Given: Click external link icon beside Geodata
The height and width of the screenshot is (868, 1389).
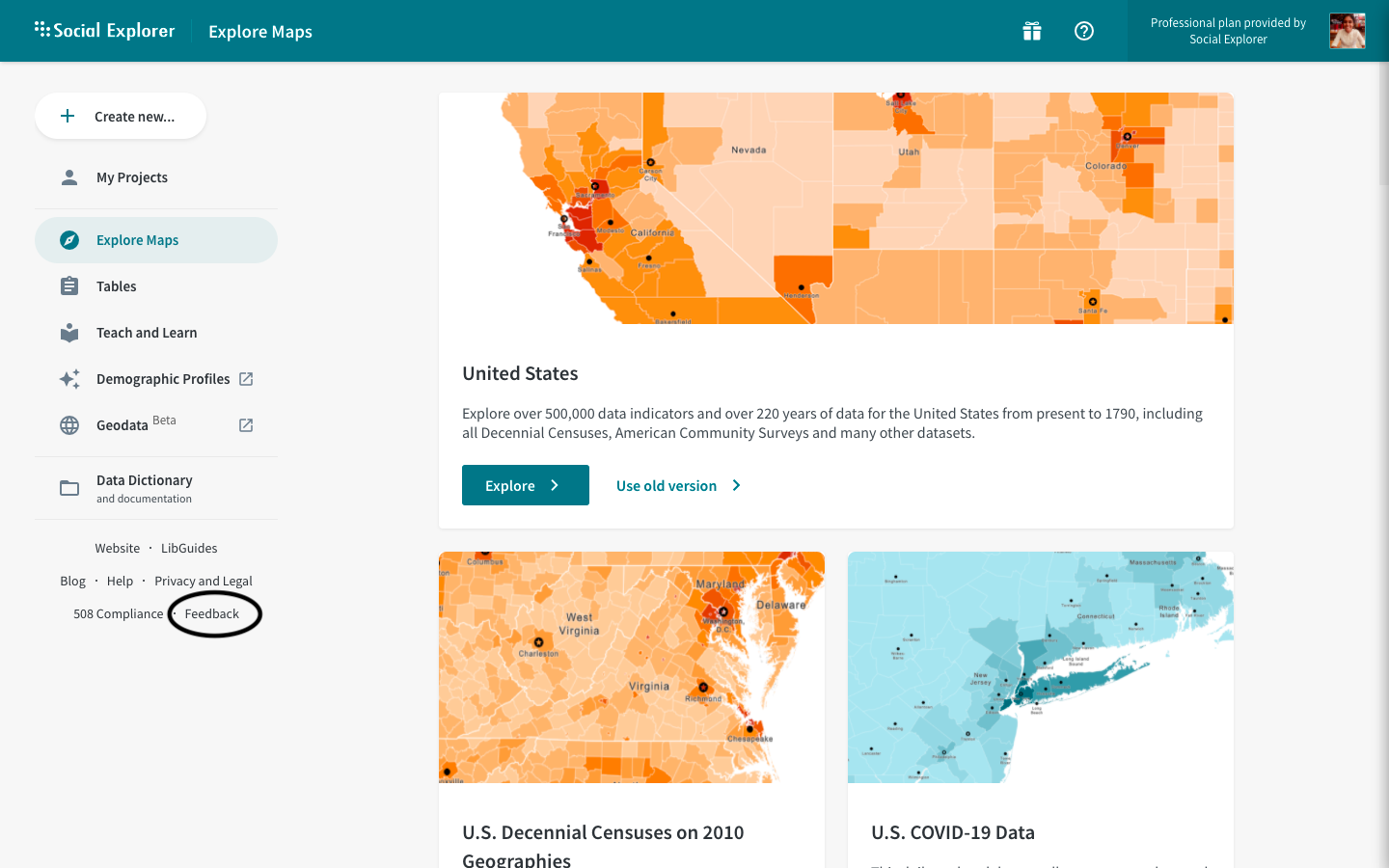Looking at the screenshot, I should click(246, 425).
